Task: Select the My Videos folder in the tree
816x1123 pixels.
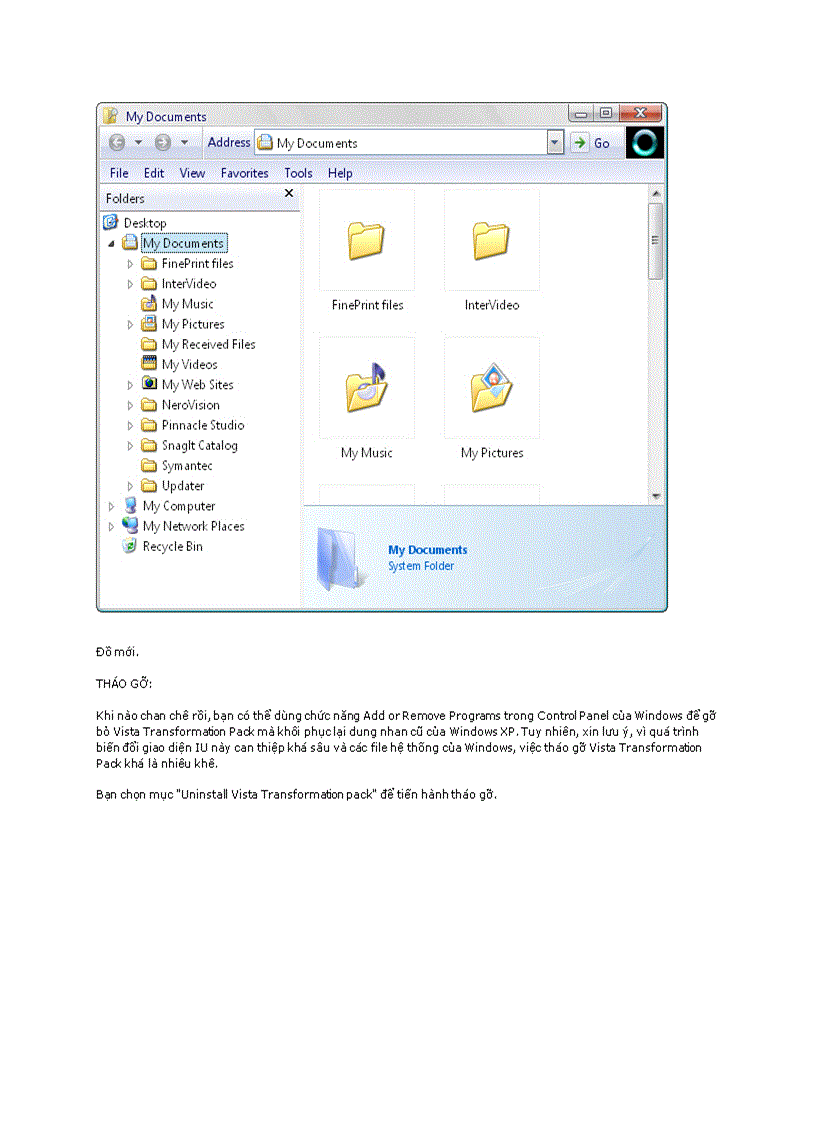Action: pos(188,364)
